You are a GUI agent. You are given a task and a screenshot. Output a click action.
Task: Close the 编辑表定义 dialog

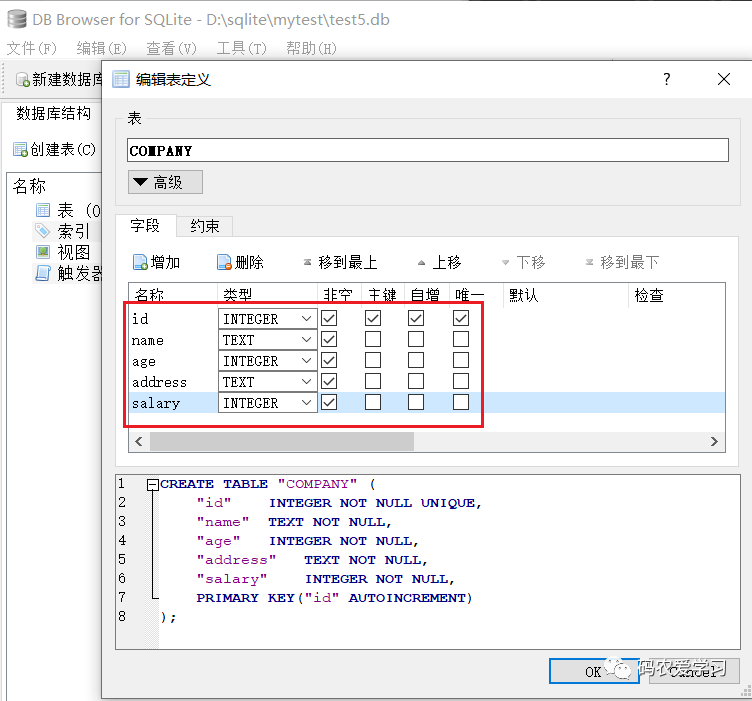[724, 79]
